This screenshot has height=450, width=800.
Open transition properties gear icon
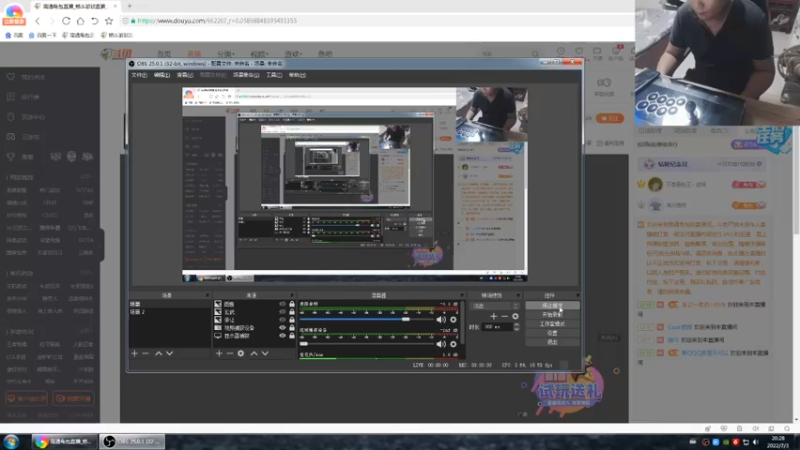point(515,316)
